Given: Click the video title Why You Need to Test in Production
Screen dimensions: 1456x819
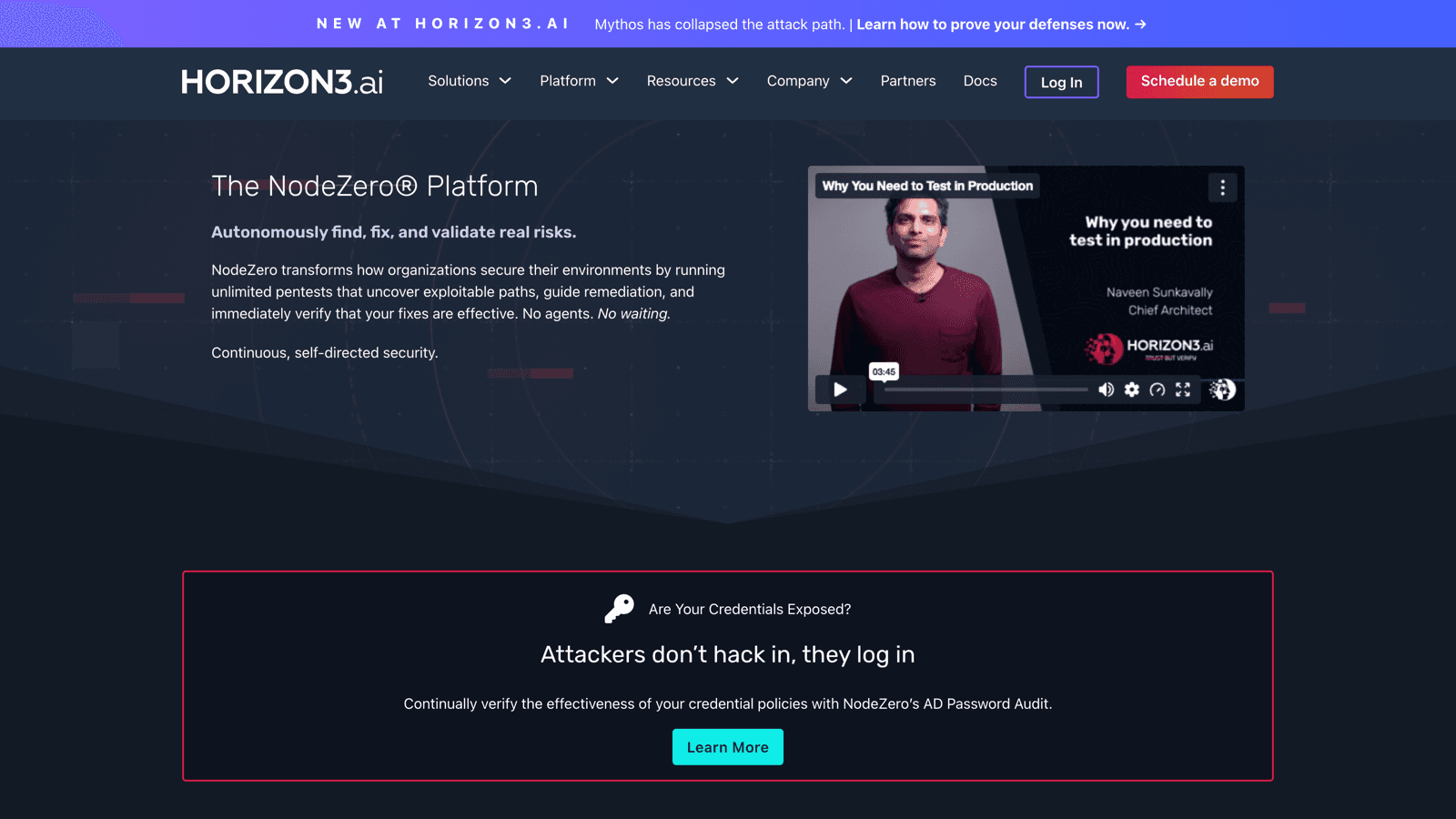Looking at the screenshot, I should tap(927, 186).
